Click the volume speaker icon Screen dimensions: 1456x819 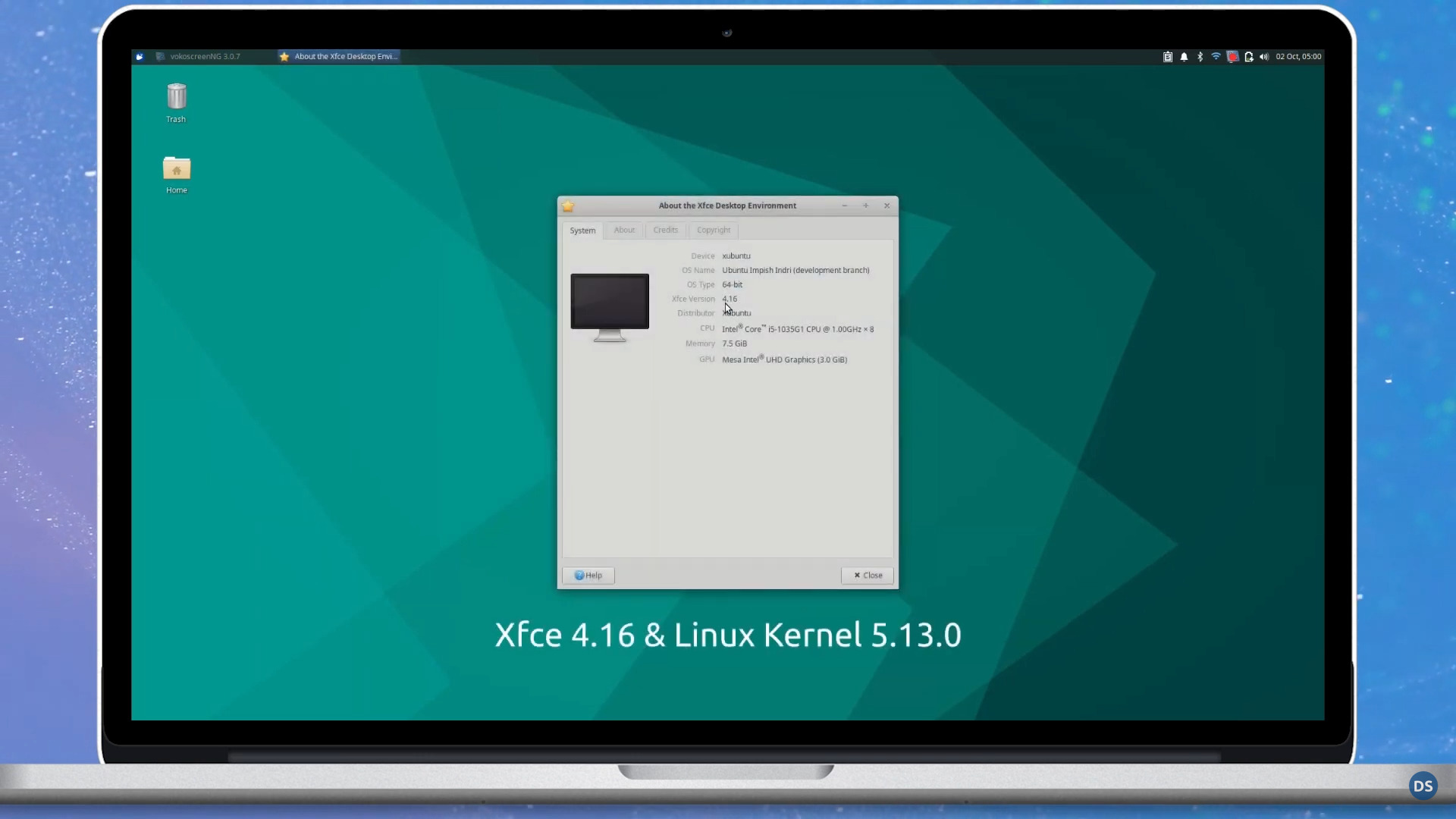click(1264, 56)
